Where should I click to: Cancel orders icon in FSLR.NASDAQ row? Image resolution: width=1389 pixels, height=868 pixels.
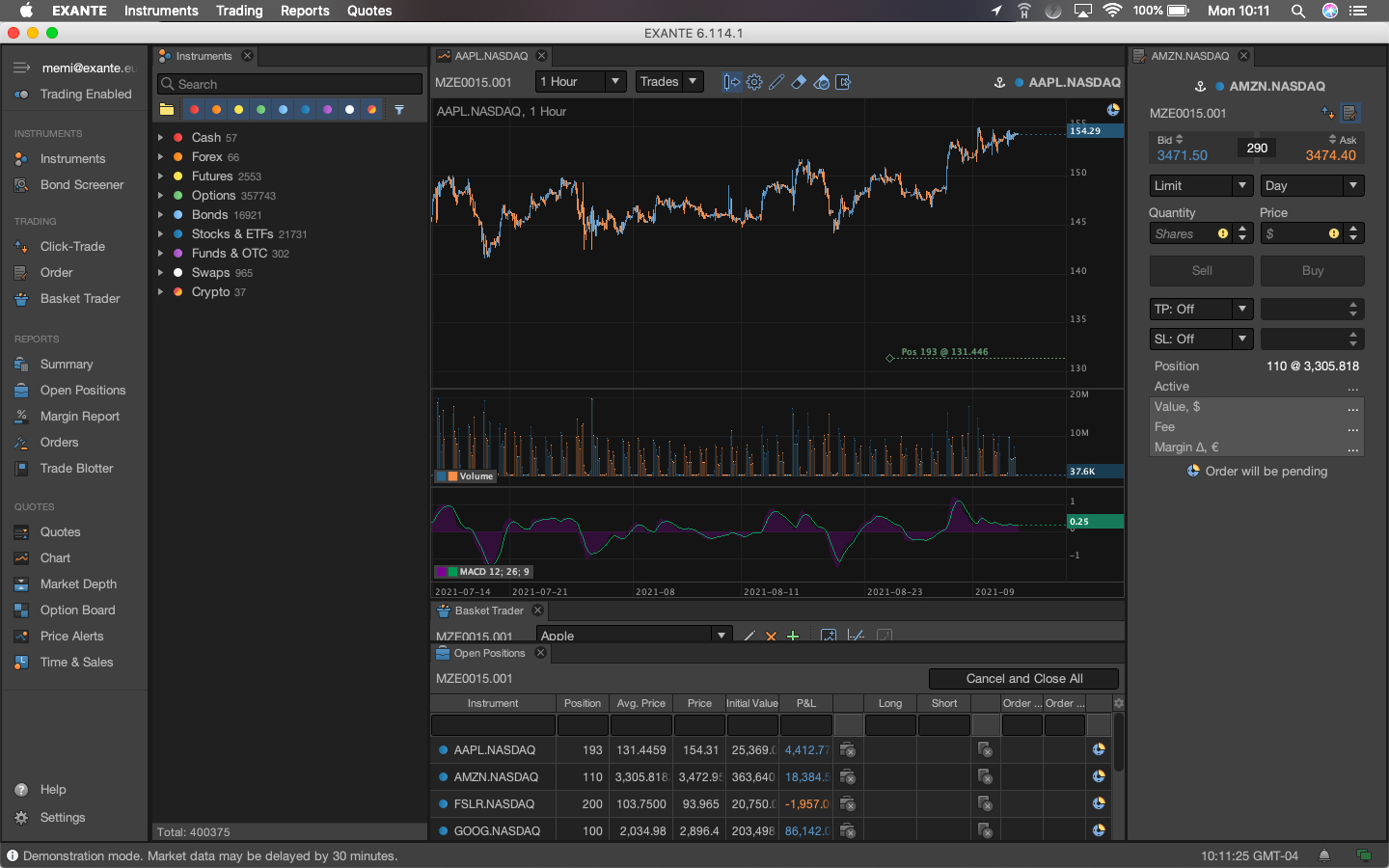pyautogui.click(x=985, y=803)
